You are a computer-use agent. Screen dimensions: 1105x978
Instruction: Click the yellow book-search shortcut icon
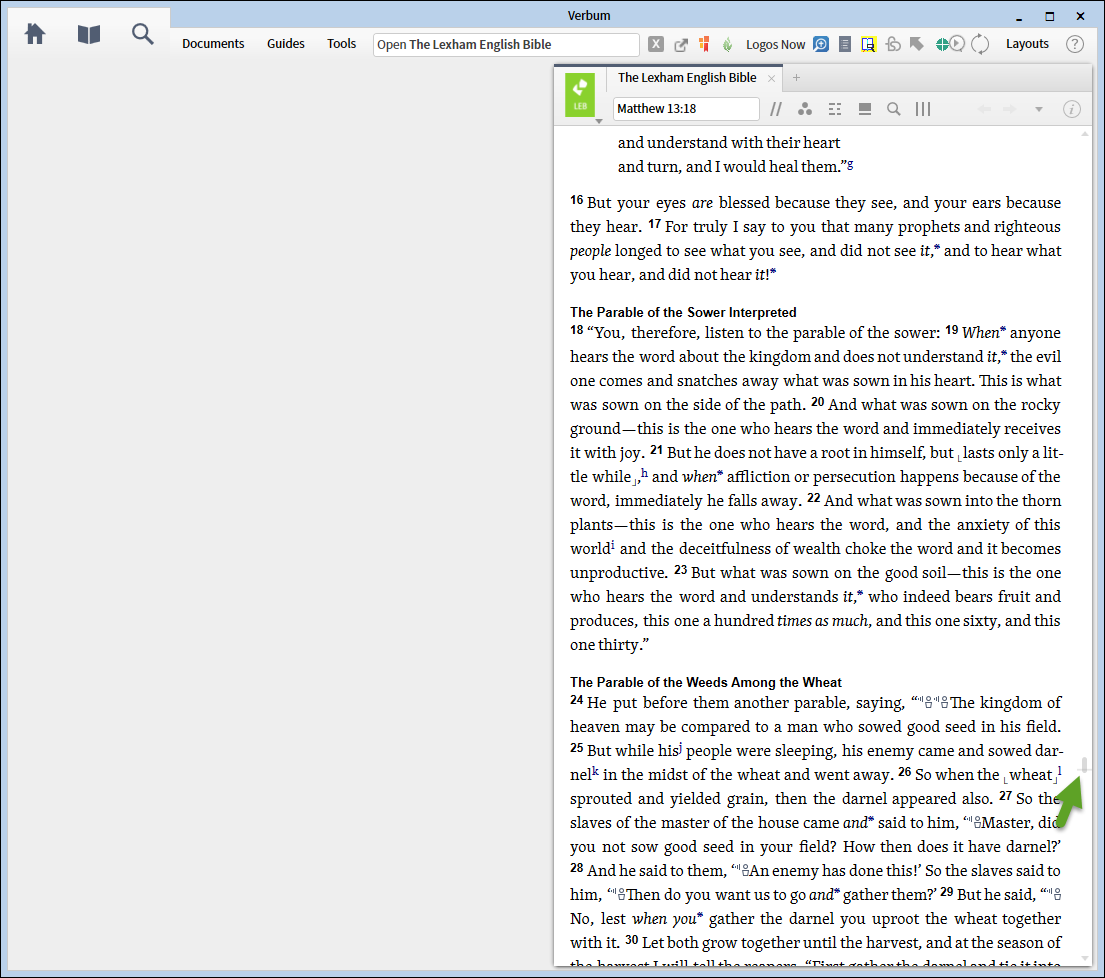click(868, 44)
